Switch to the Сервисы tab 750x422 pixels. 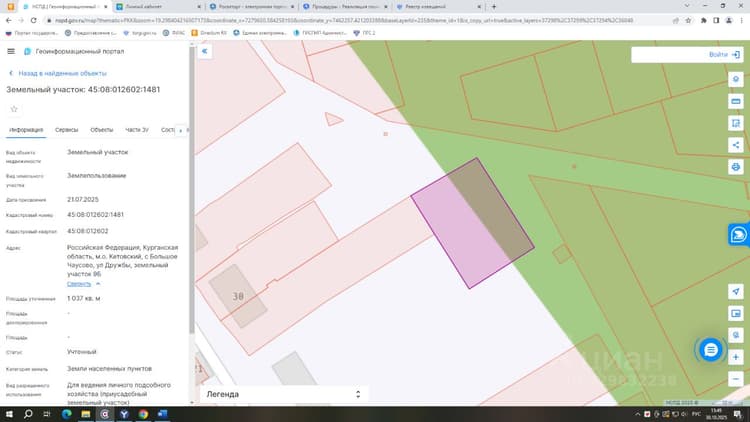click(x=66, y=130)
